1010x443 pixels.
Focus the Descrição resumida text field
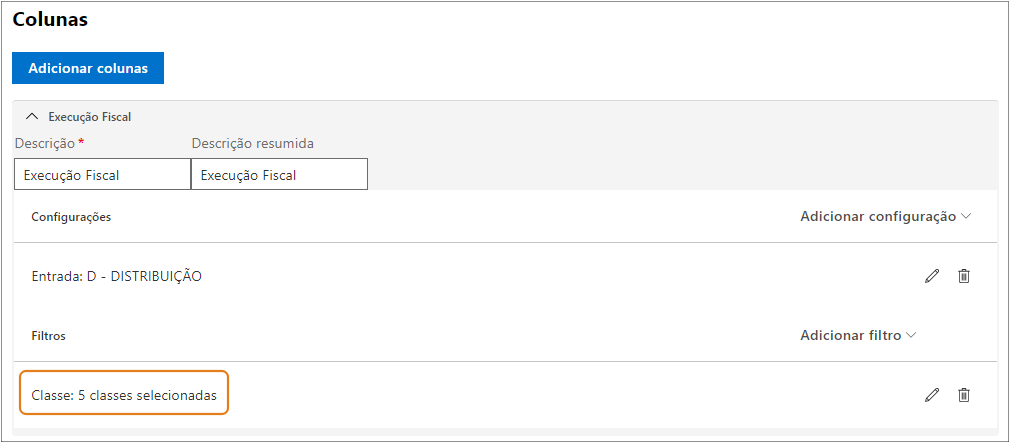(x=280, y=174)
